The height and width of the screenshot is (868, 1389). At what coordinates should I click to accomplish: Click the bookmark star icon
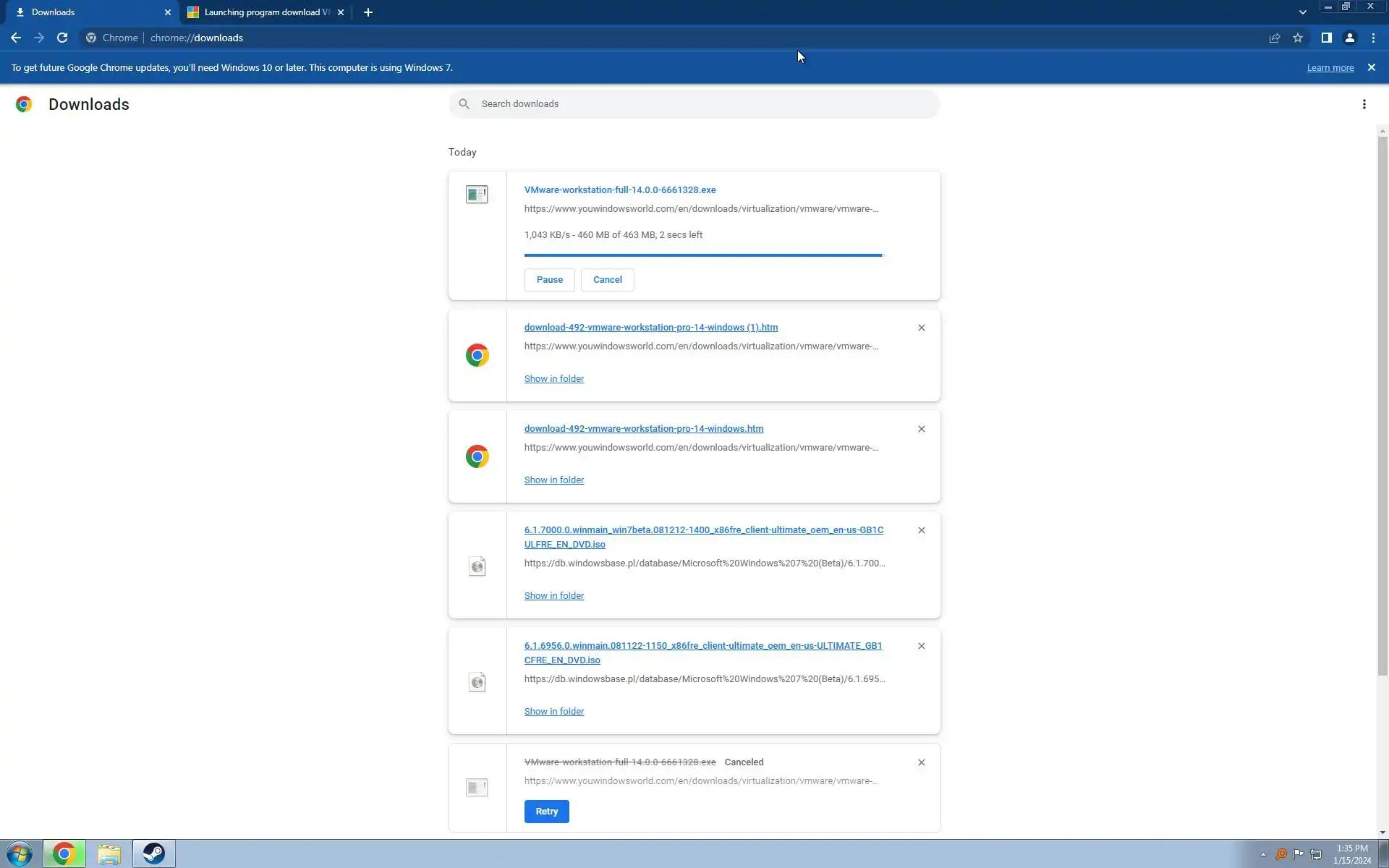tap(1298, 38)
